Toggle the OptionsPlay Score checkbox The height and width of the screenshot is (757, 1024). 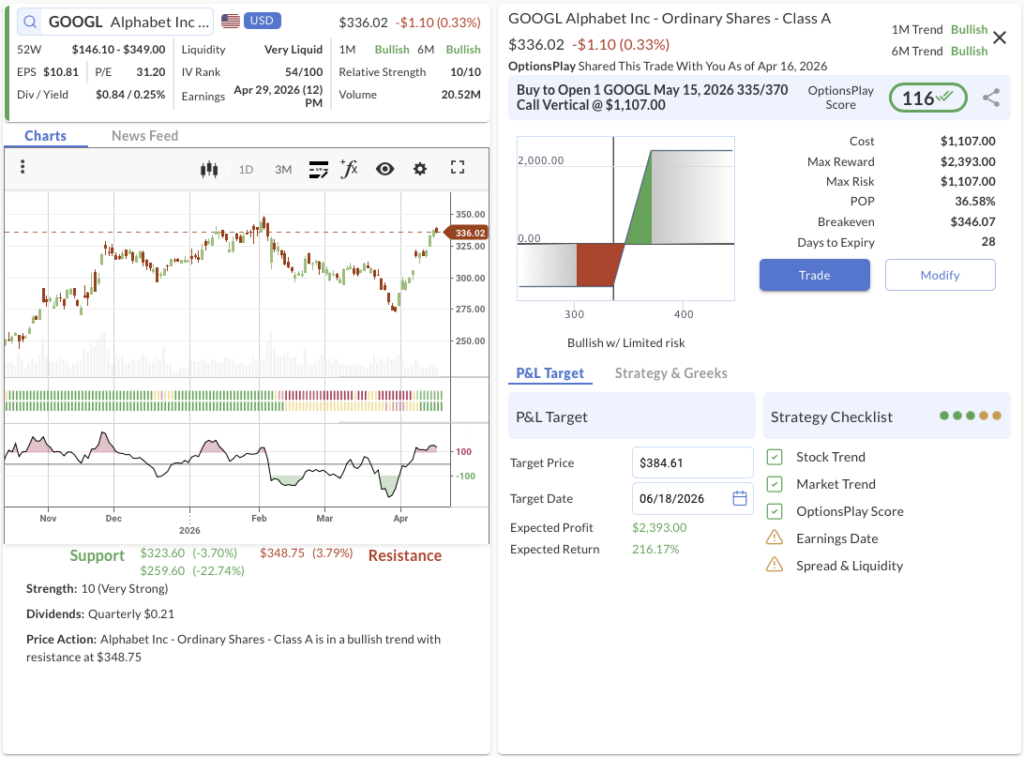click(774, 511)
